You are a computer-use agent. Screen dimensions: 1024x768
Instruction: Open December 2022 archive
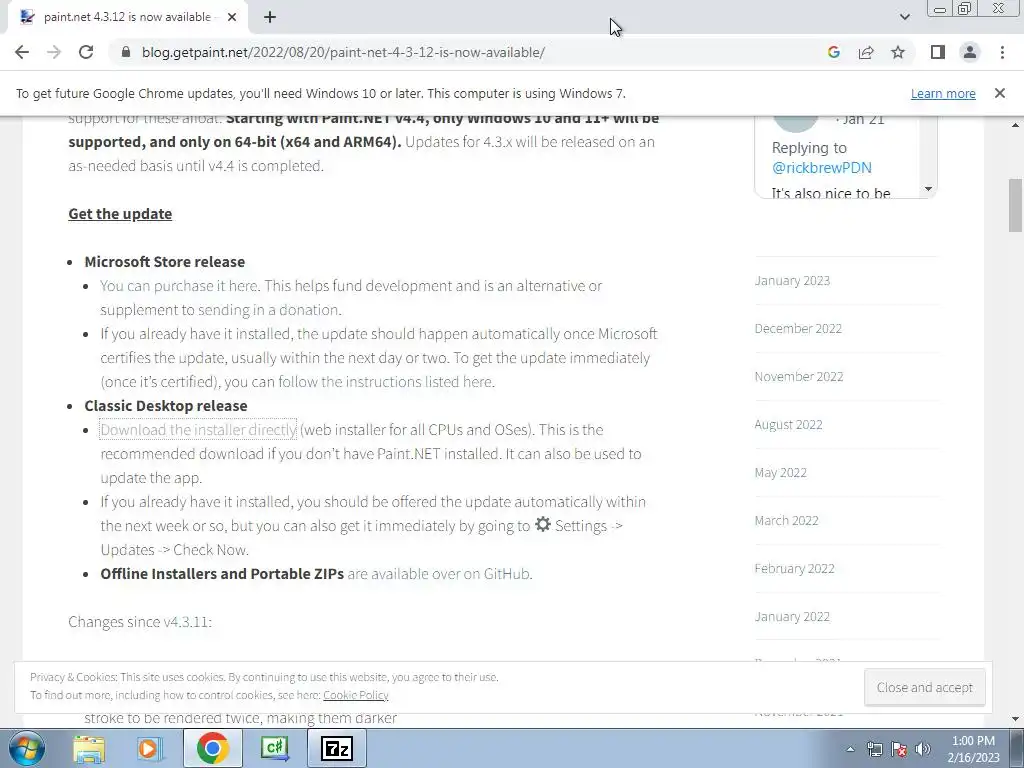(798, 328)
